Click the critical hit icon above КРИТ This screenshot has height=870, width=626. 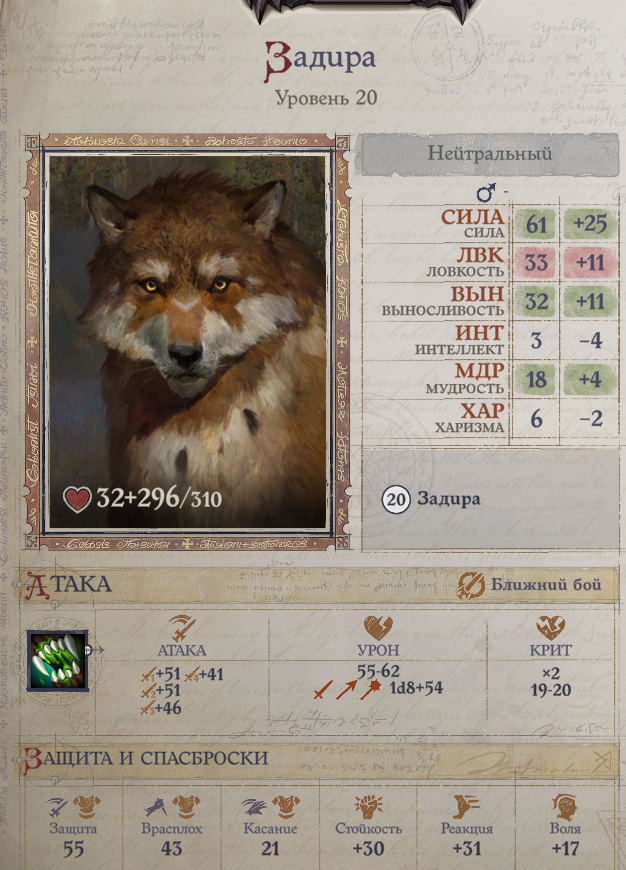(551, 628)
